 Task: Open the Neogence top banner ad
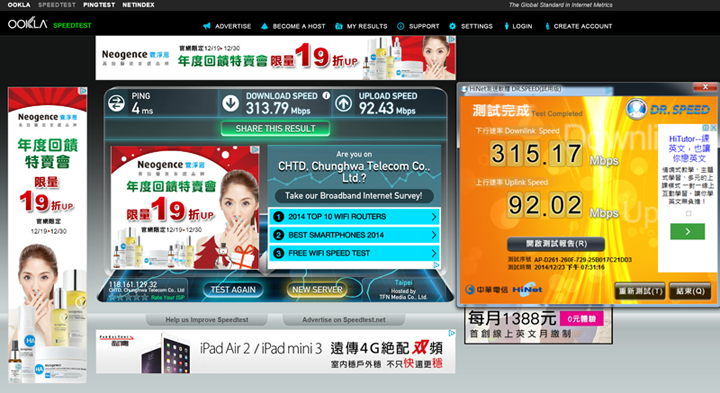coord(276,58)
